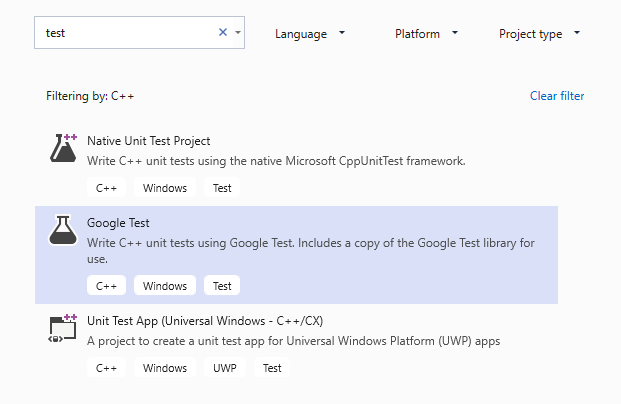Viewport: 621px width, 404px height.
Task: Click the Windows tag under Unit Test App
Action: tap(165, 368)
